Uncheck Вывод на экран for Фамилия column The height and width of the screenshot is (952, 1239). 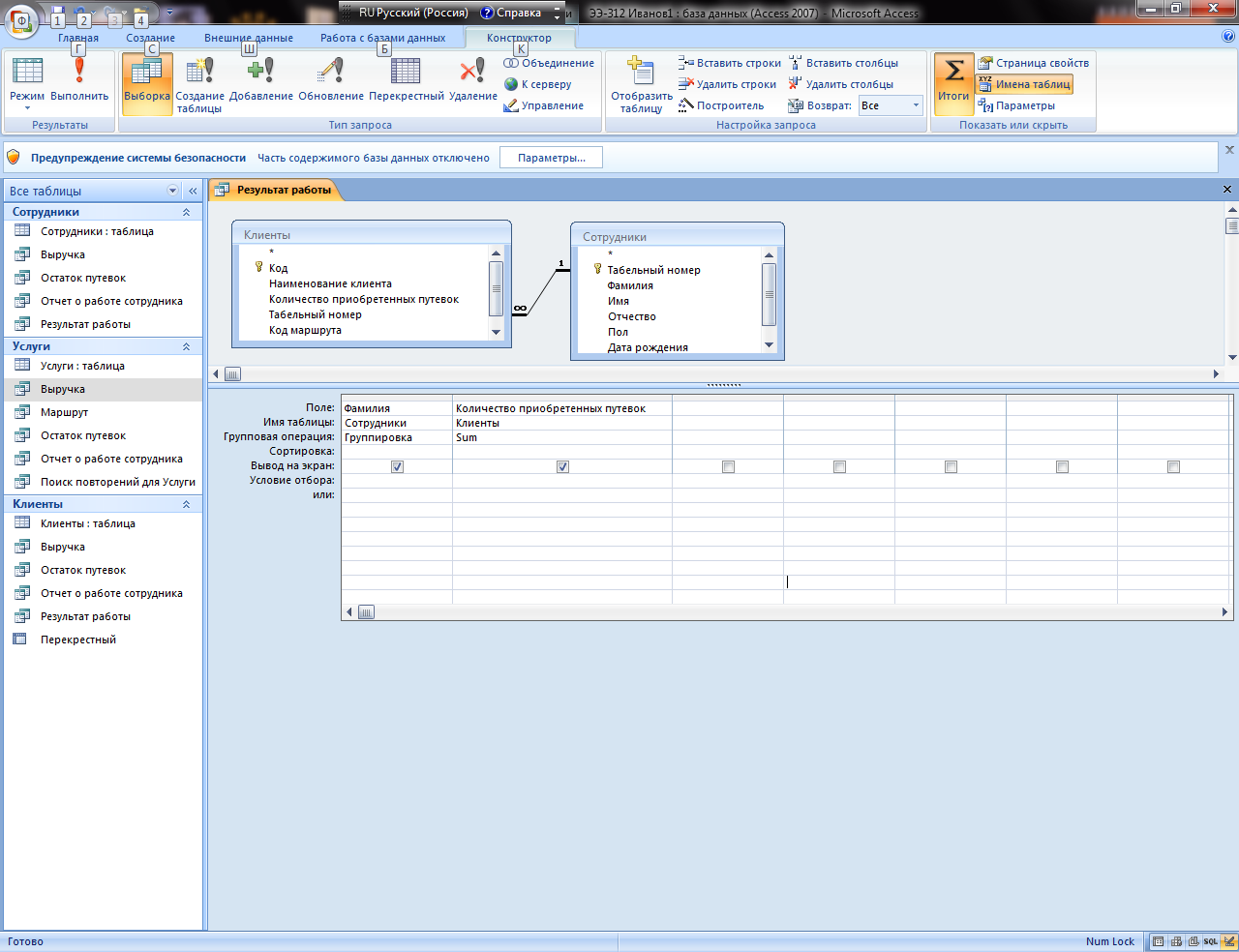[397, 466]
